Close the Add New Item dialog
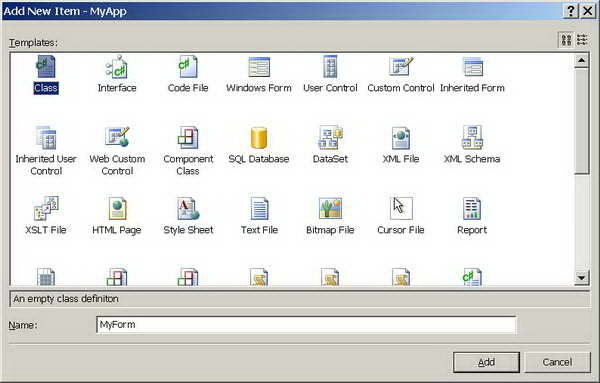 point(587,11)
